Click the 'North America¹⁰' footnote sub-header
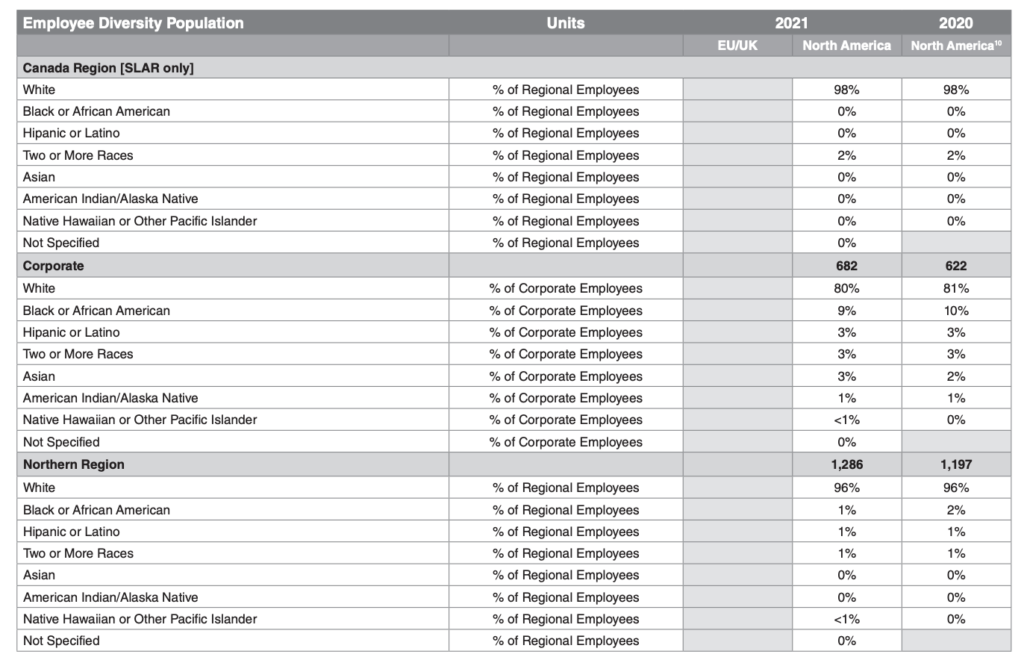This screenshot has height=663, width=1024. pyautogui.click(x=956, y=46)
